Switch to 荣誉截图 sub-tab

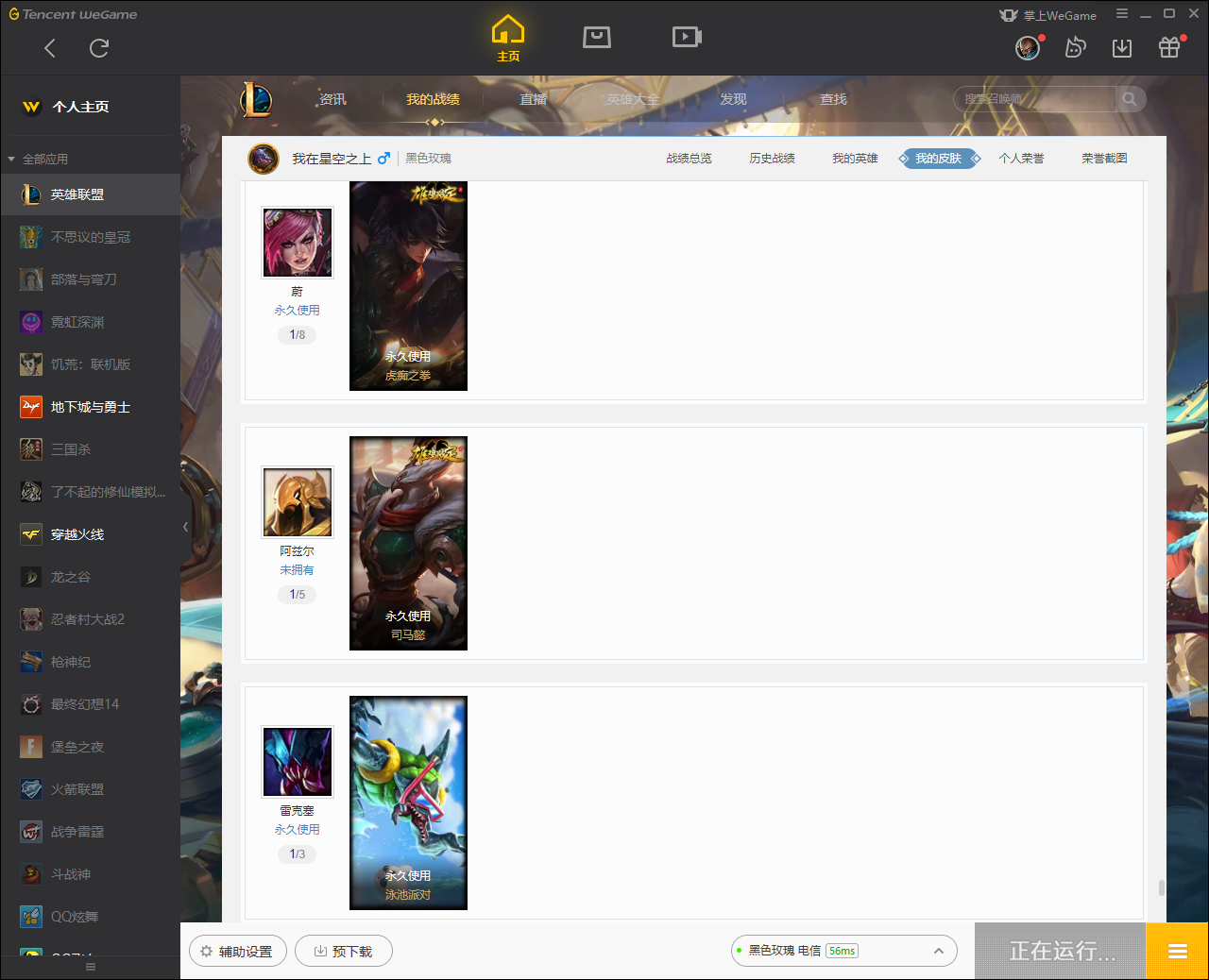(1104, 159)
